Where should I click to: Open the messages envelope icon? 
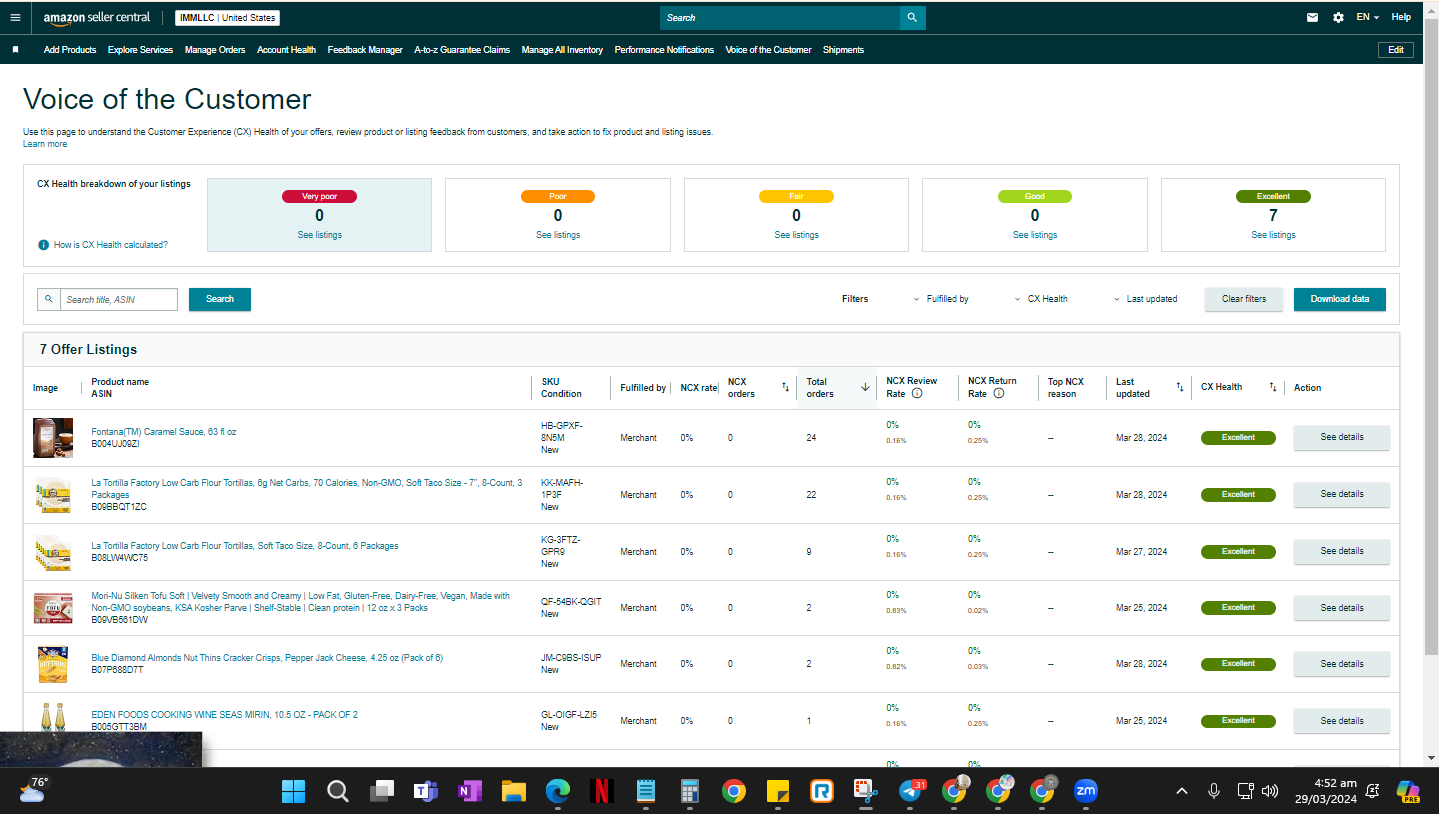pyautogui.click(x=1312, y=17)
